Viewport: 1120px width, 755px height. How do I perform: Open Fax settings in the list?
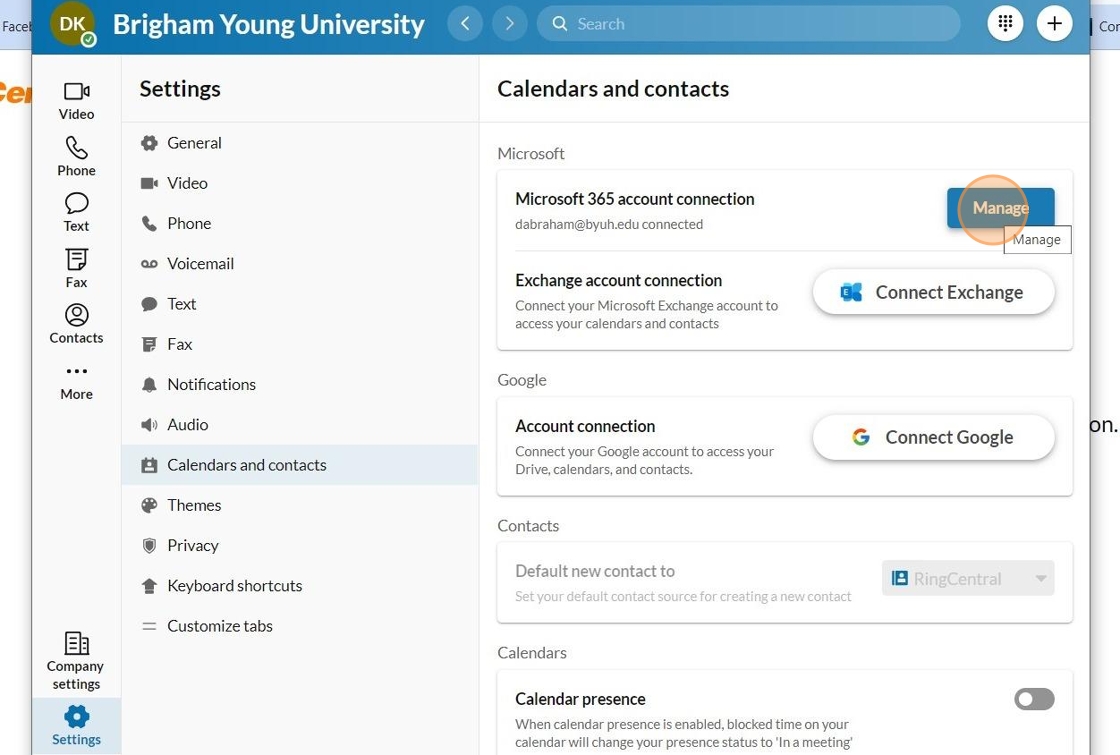[299, 344]
